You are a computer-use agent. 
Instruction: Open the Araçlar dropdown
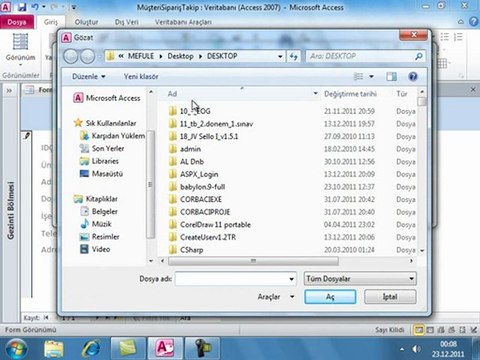(276, 297)
